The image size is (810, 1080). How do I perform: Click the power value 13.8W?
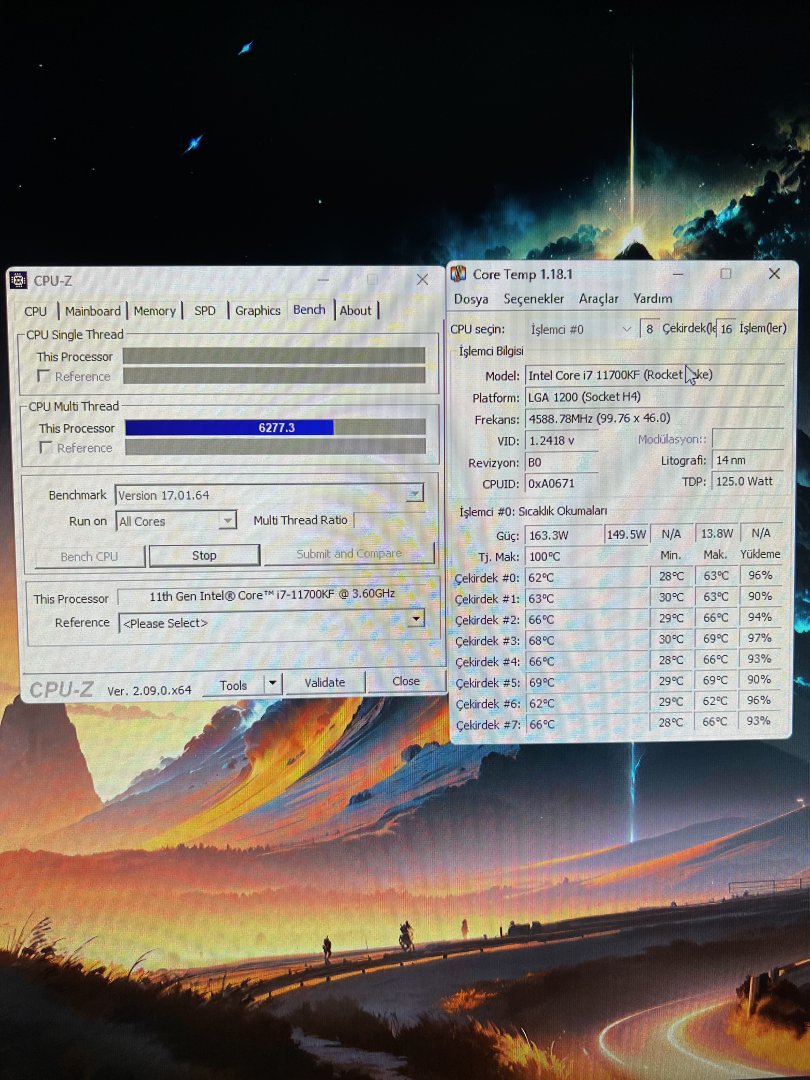(x=716, y=533)
